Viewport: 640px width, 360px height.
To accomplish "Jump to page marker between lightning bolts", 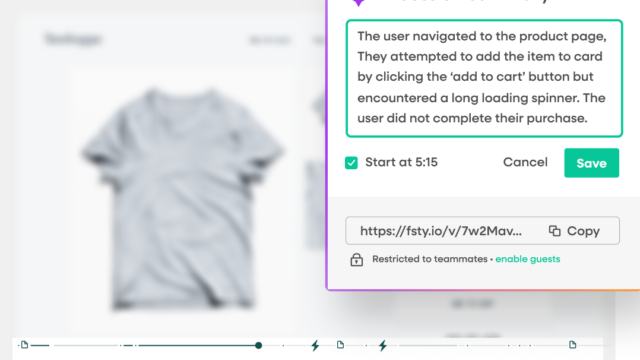I will pos(340,345).
